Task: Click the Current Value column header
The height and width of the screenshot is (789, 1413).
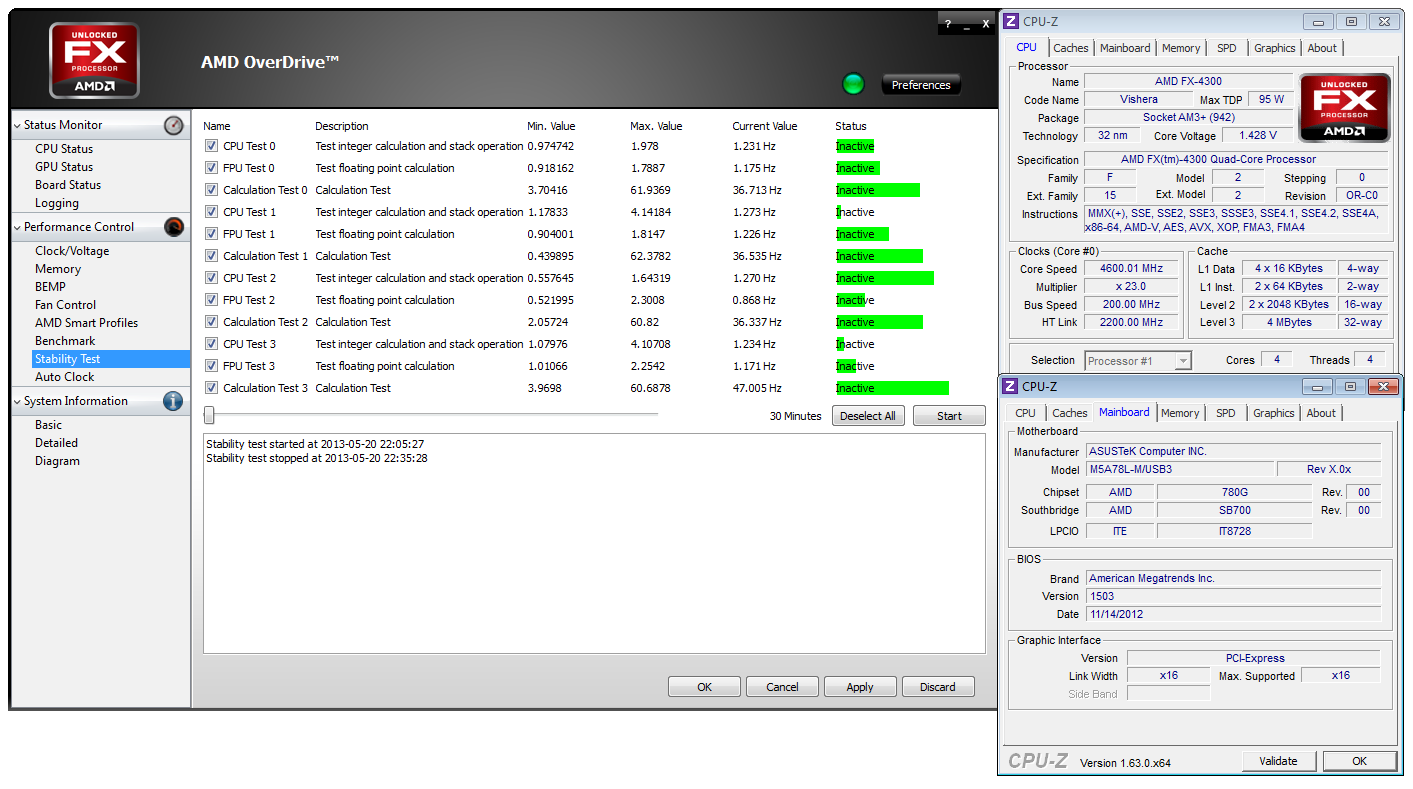Action: [x=765, y=126]
